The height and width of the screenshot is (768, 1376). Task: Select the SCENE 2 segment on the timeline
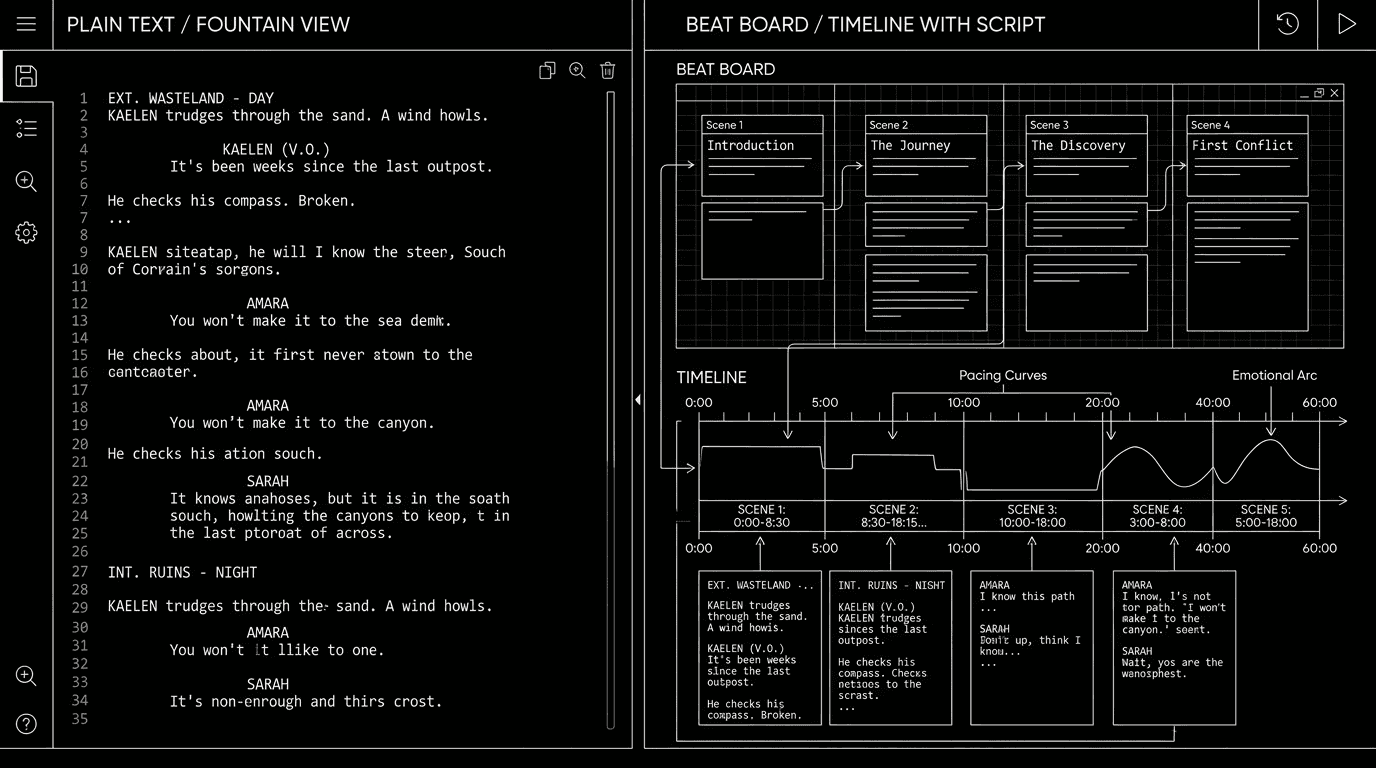click(x=893, y=514)
